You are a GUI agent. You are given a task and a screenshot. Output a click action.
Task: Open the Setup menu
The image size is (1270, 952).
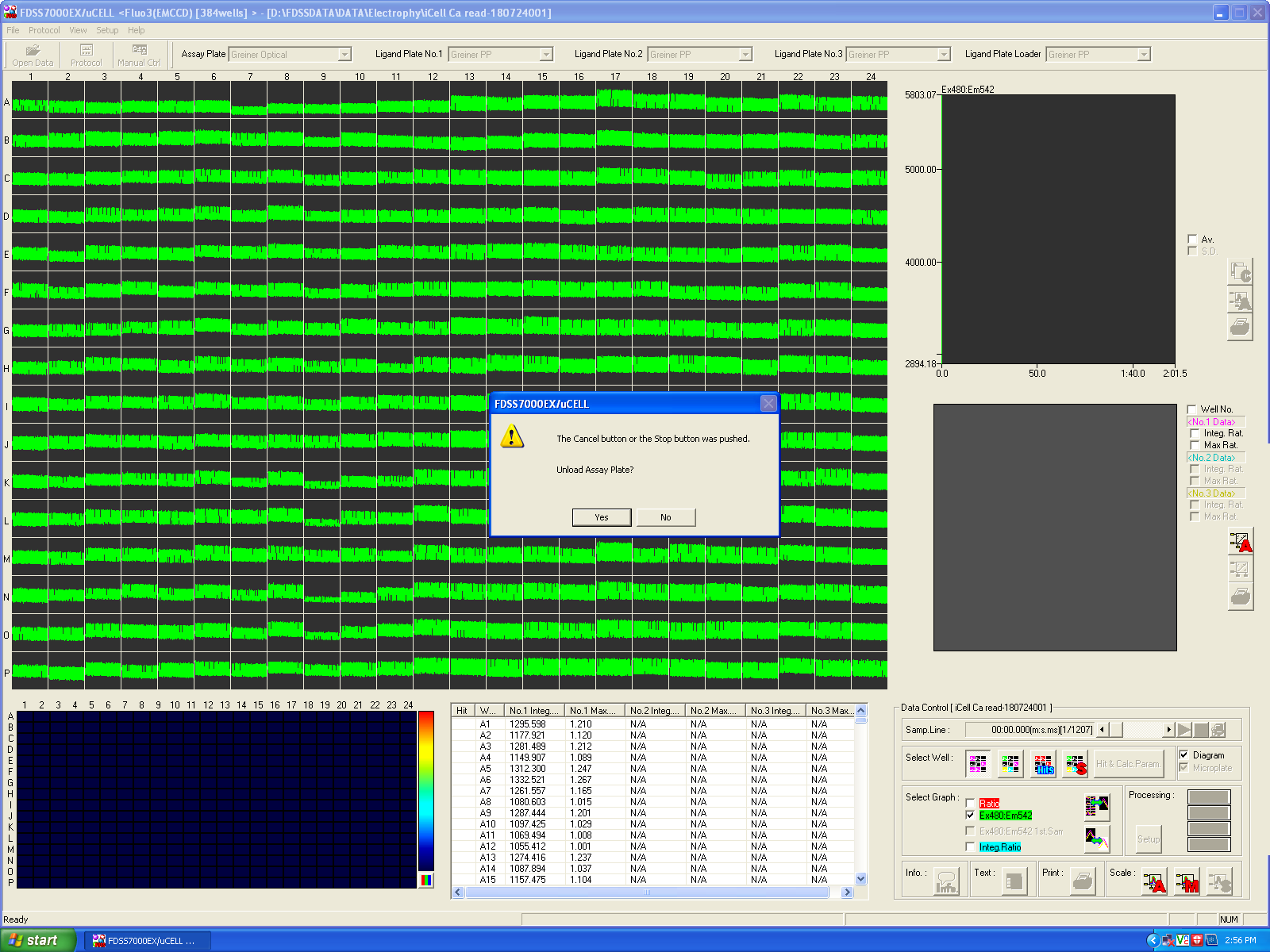[107, 30]
